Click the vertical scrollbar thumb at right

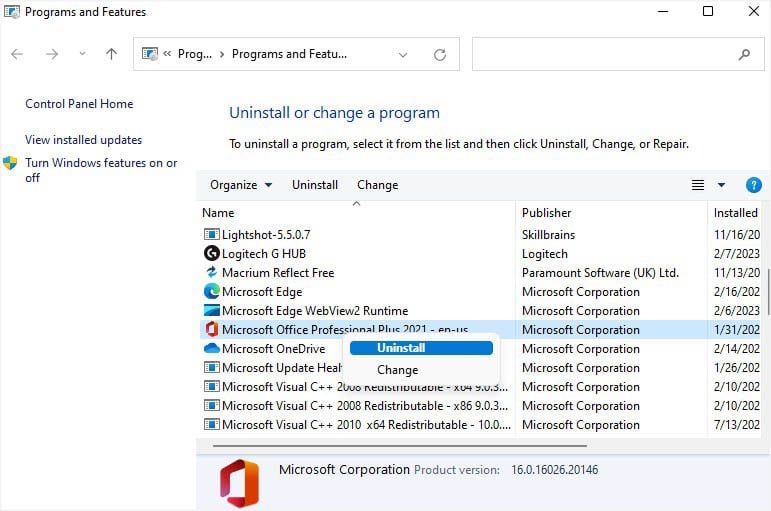tap(769, 293)
